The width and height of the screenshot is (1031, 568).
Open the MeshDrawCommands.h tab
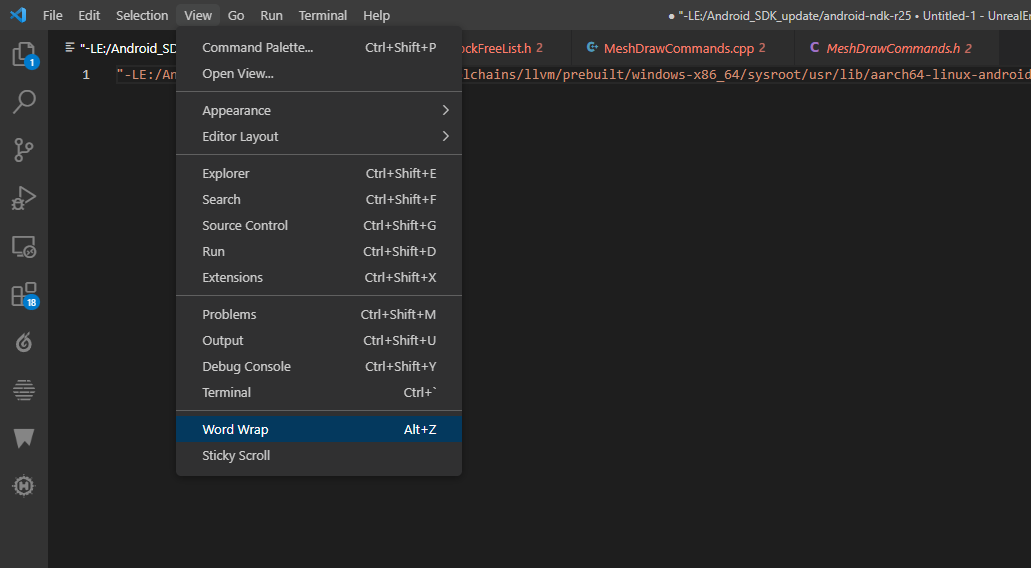coord(893,48)
